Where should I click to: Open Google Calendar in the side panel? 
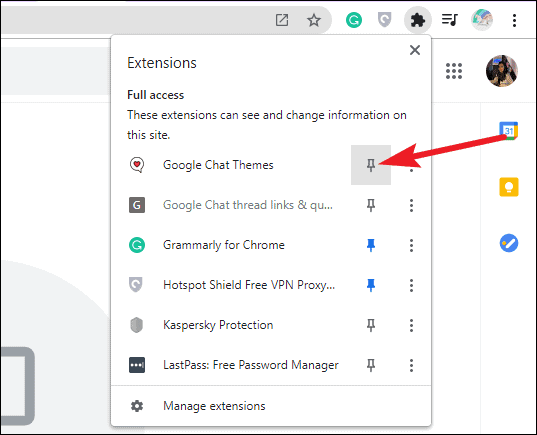pos(509,130)
